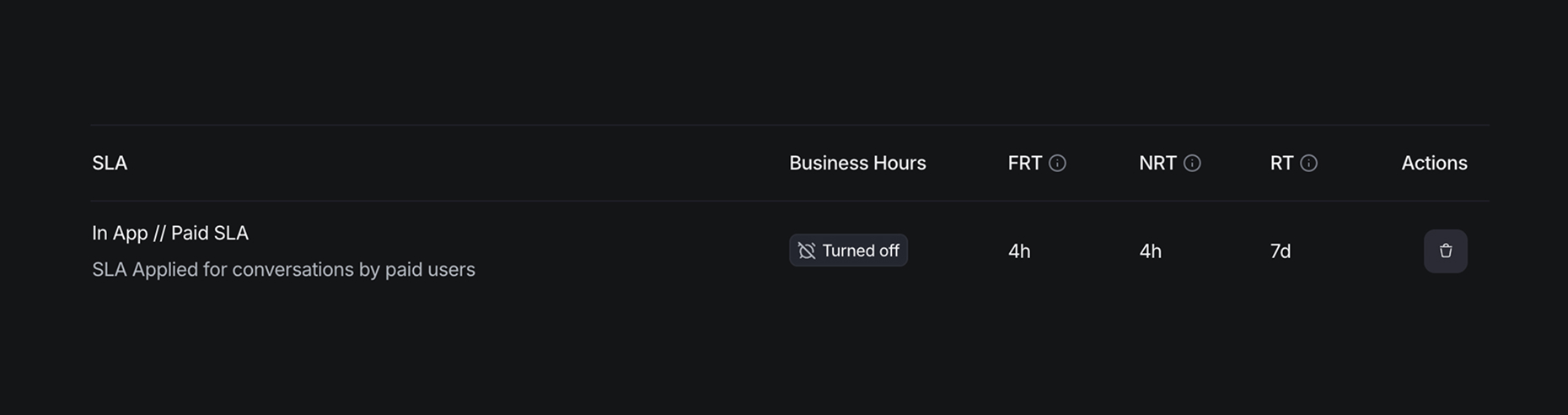The image size is (1568, 415).
Task: Click the crossed-out alarm clock icon
Action: (807, 251)
